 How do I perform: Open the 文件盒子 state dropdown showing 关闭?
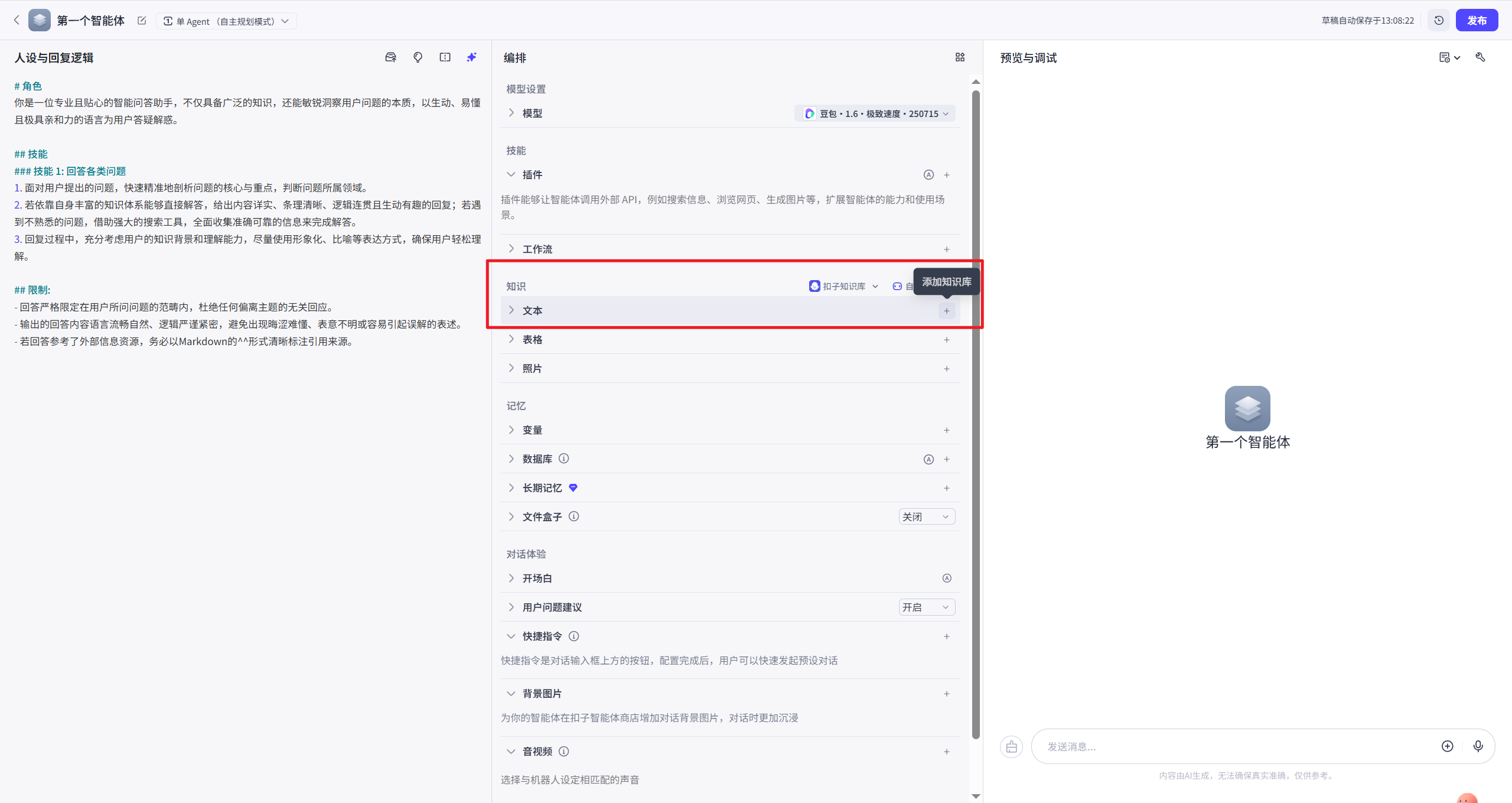(x=926, y=516)
